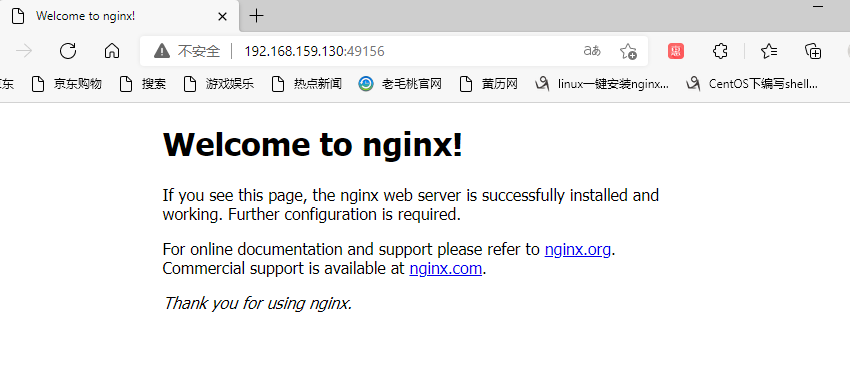
Task: Click the Thank you for using nginx. text
Action: [x=257, y=303]
